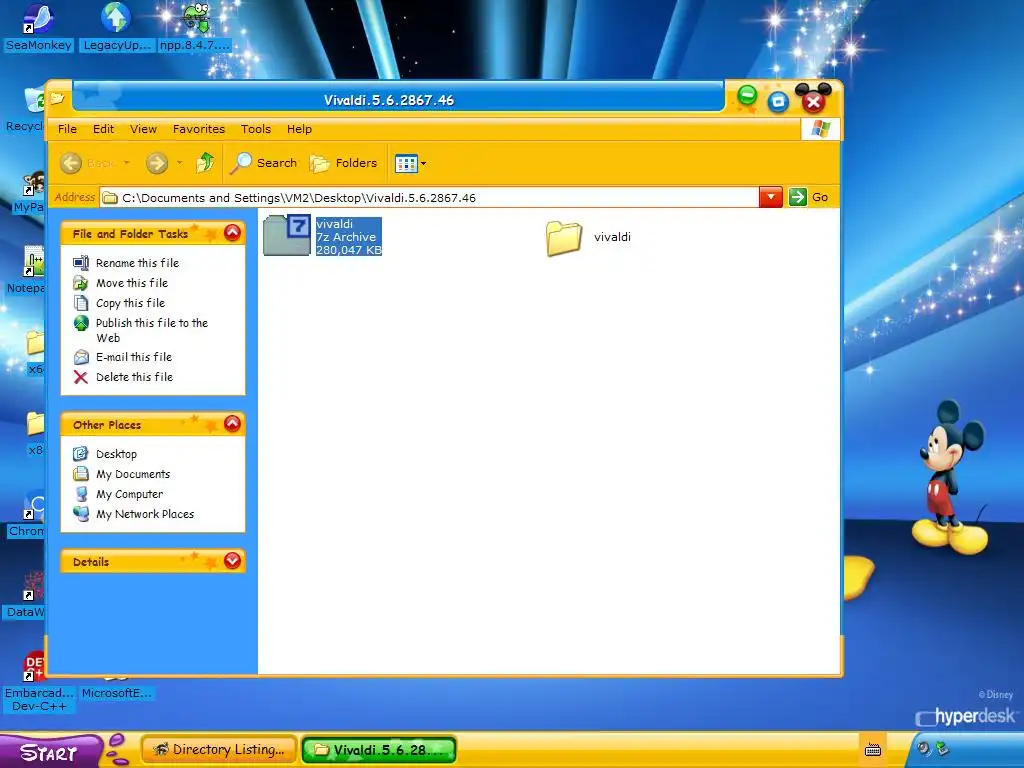
Task: Select the vivaldi folder name text
Action: (x=613, y=237)
